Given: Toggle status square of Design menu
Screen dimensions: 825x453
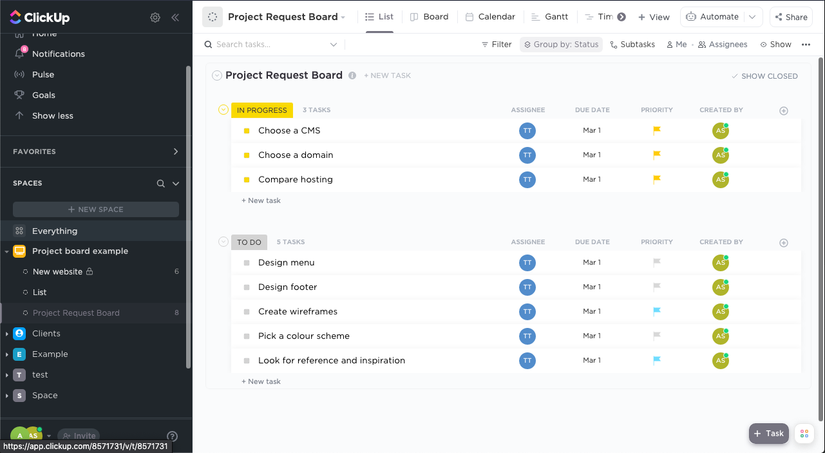Looking at the screenshot, I should (x=246, y=263).
